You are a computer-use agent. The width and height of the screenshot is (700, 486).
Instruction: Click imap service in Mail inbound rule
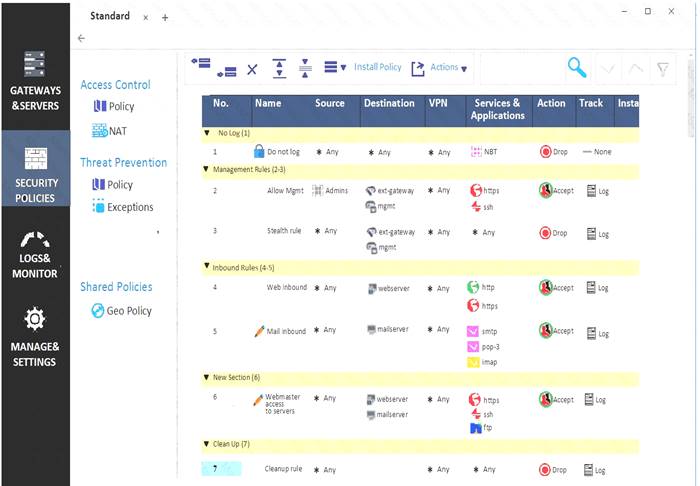[x=482, y=362]
